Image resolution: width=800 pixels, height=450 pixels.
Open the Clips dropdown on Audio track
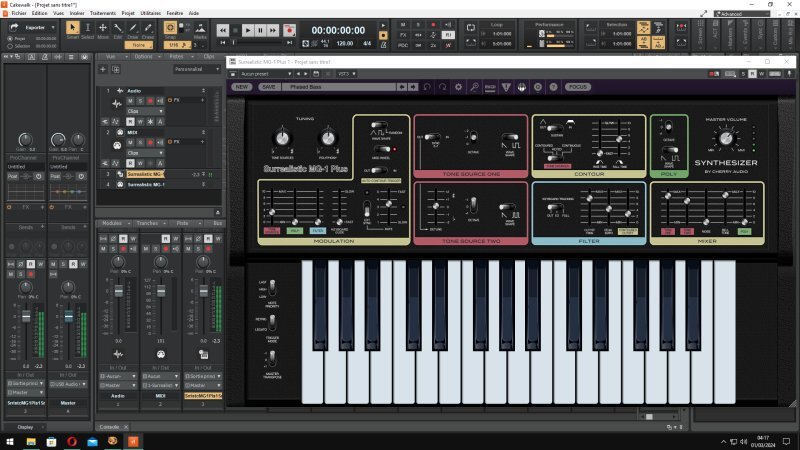click(145, 111)
